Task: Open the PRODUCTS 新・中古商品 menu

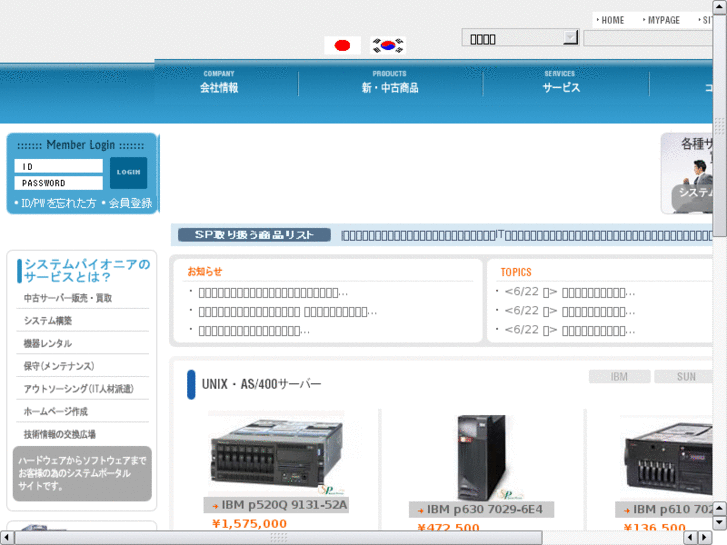Action: click(x=390, y=82)
